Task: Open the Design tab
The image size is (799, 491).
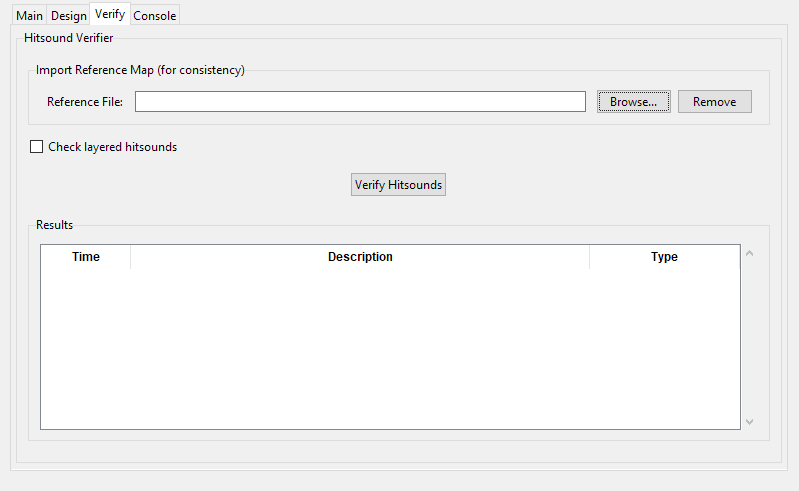Action: click(69, 16)
